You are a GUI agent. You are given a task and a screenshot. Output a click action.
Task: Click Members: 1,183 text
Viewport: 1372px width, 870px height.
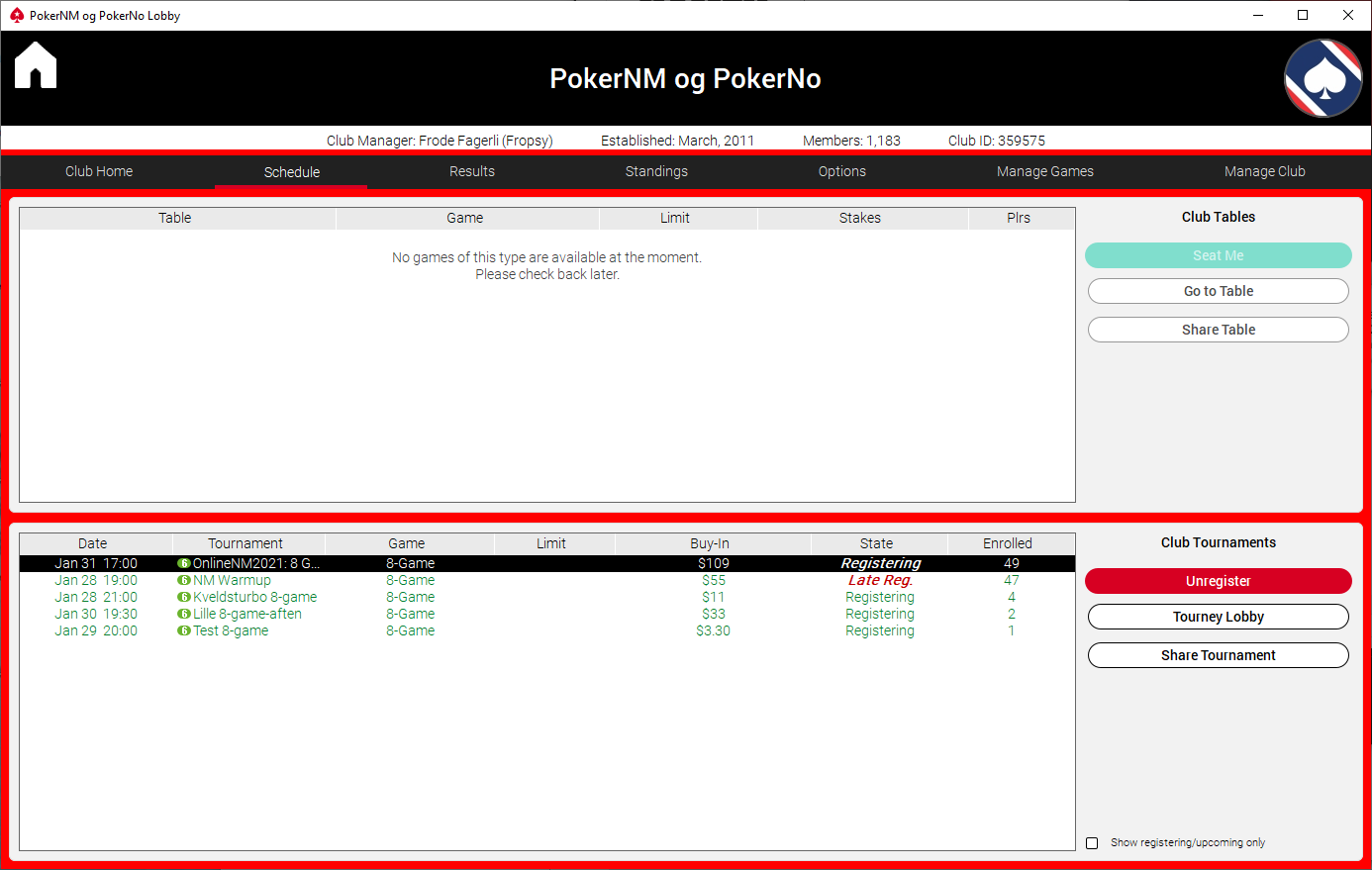[x=851, y=141]
